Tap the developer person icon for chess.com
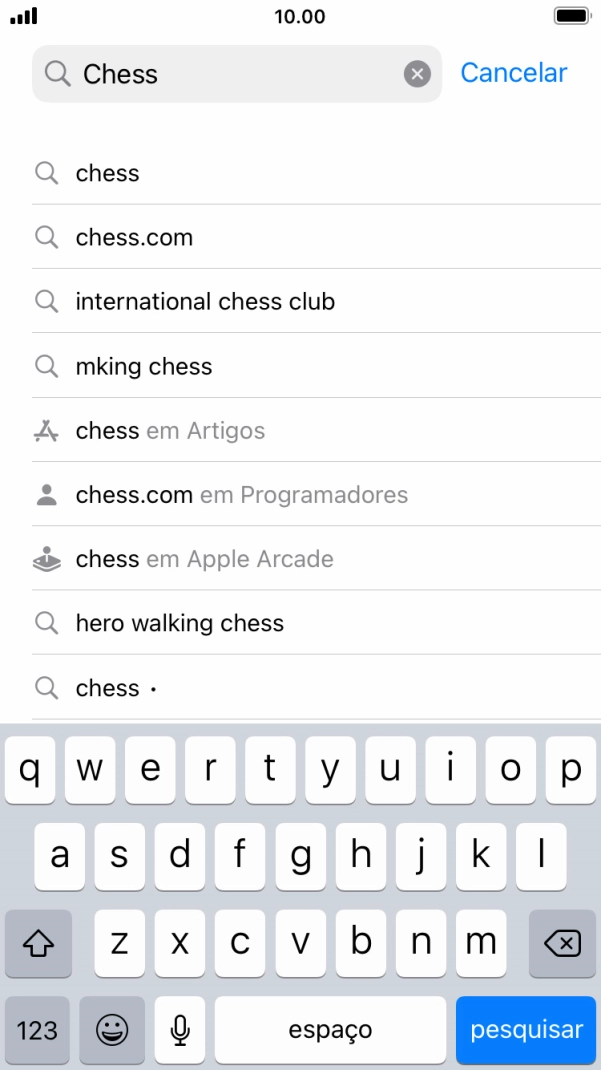This screenshot has width=601, height=1070. [x=47, y=495]
